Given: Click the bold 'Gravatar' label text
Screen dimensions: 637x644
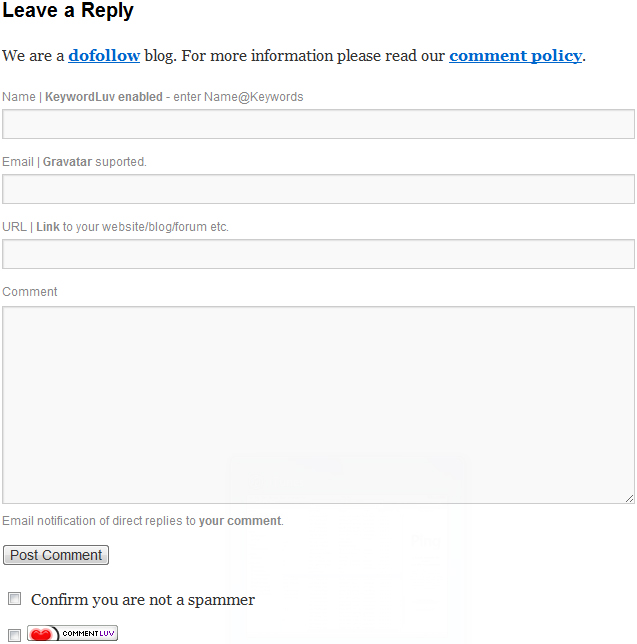Looking at the screenshot, I should click(x=67, y=162).
